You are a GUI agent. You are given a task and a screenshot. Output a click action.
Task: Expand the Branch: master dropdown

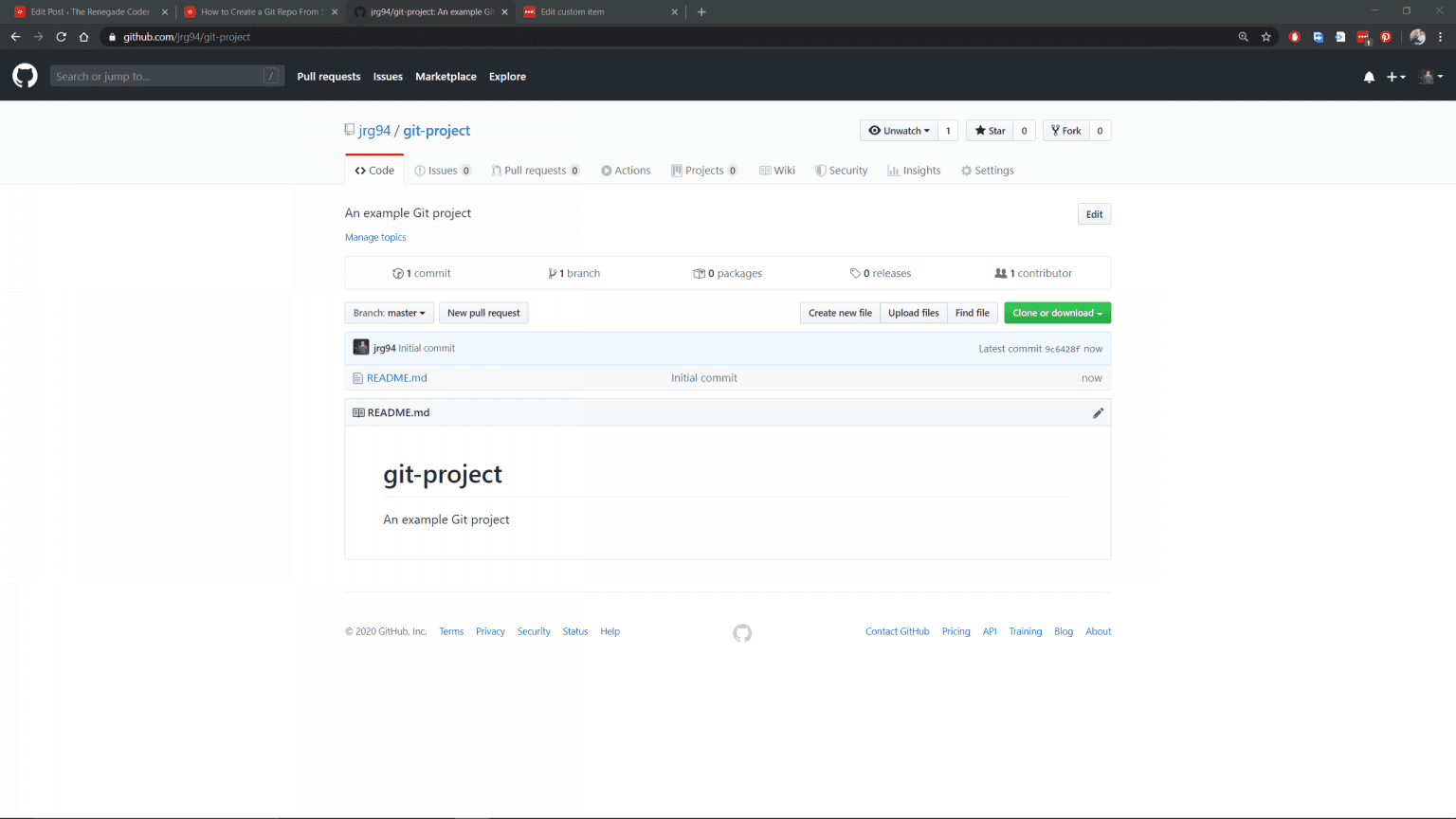(389, 313)
